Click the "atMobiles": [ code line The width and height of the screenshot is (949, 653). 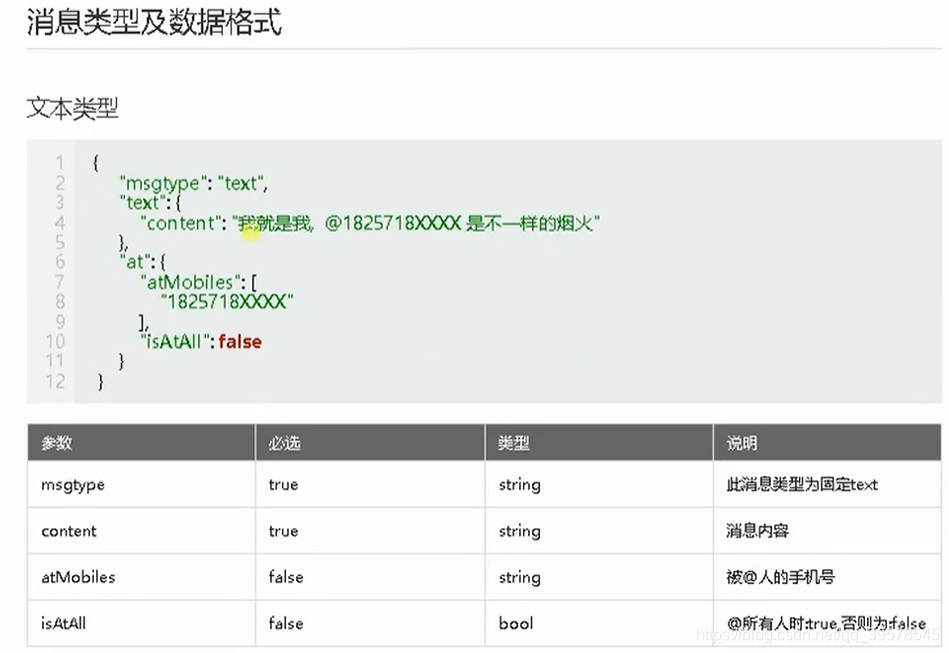click(199, 282)
